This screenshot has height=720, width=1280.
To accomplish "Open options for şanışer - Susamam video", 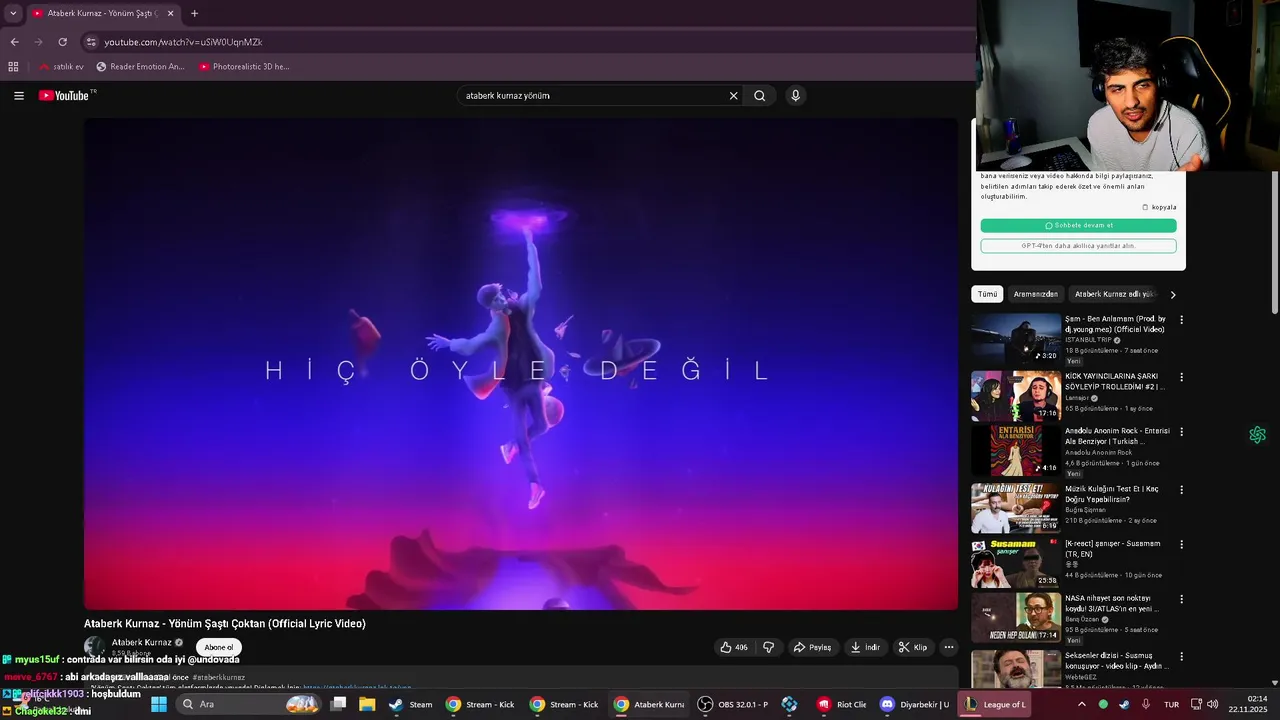I will (1181, 545).
